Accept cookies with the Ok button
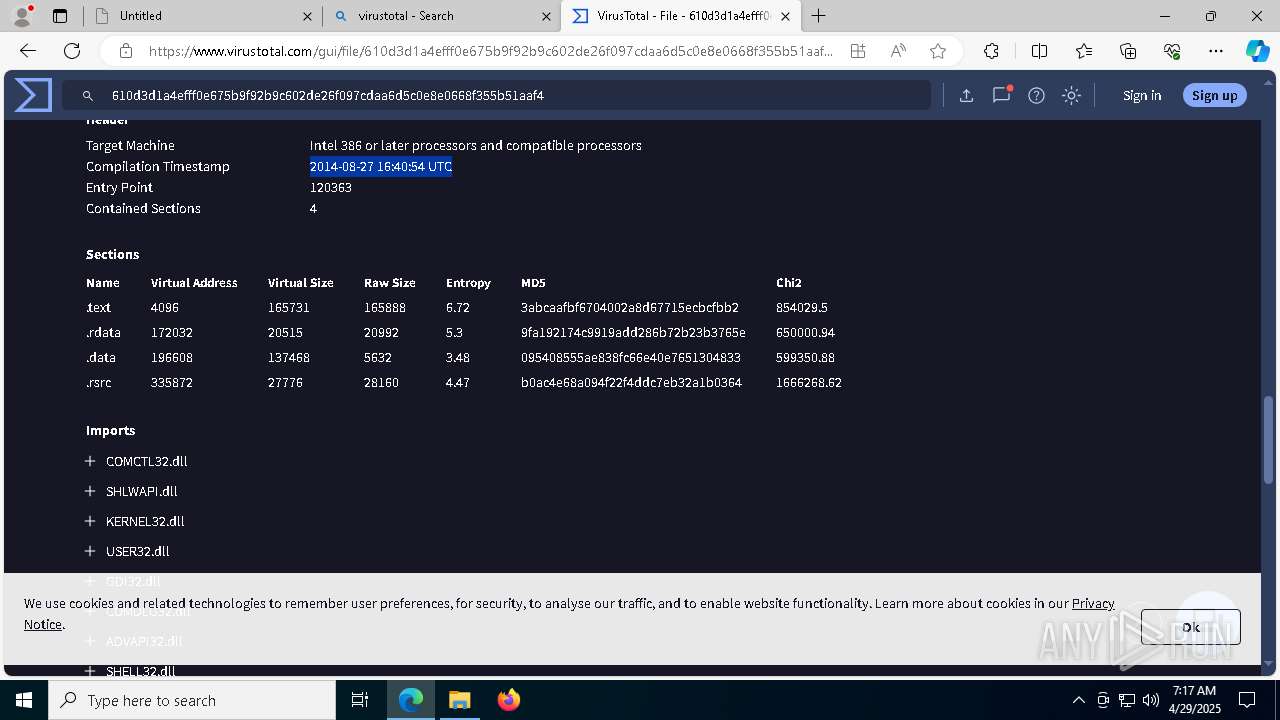 (x=1190, y=627)
